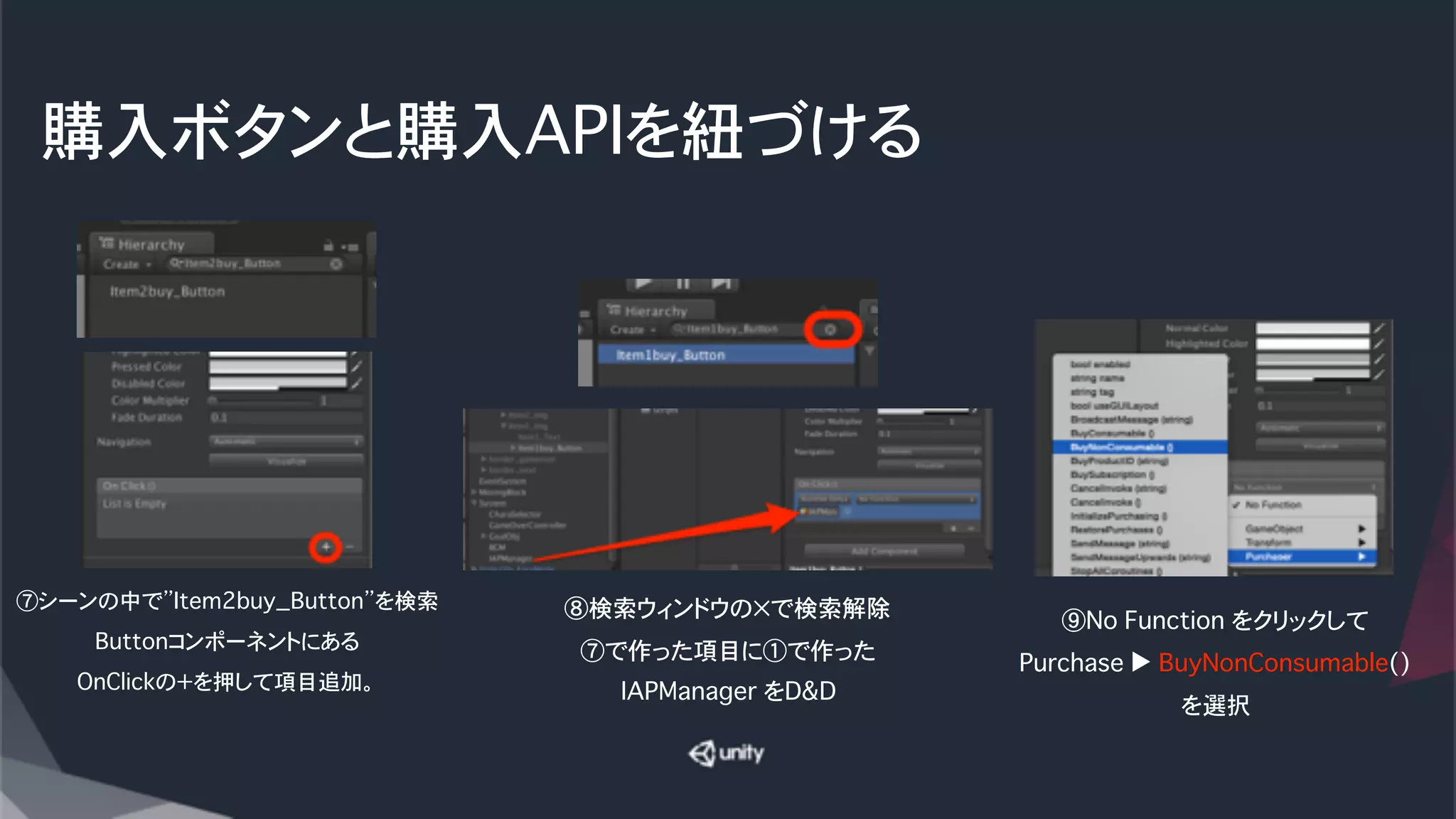The image size is (1456, 819).
Task: Select string name menu entry
Action: click(1140, 378)
